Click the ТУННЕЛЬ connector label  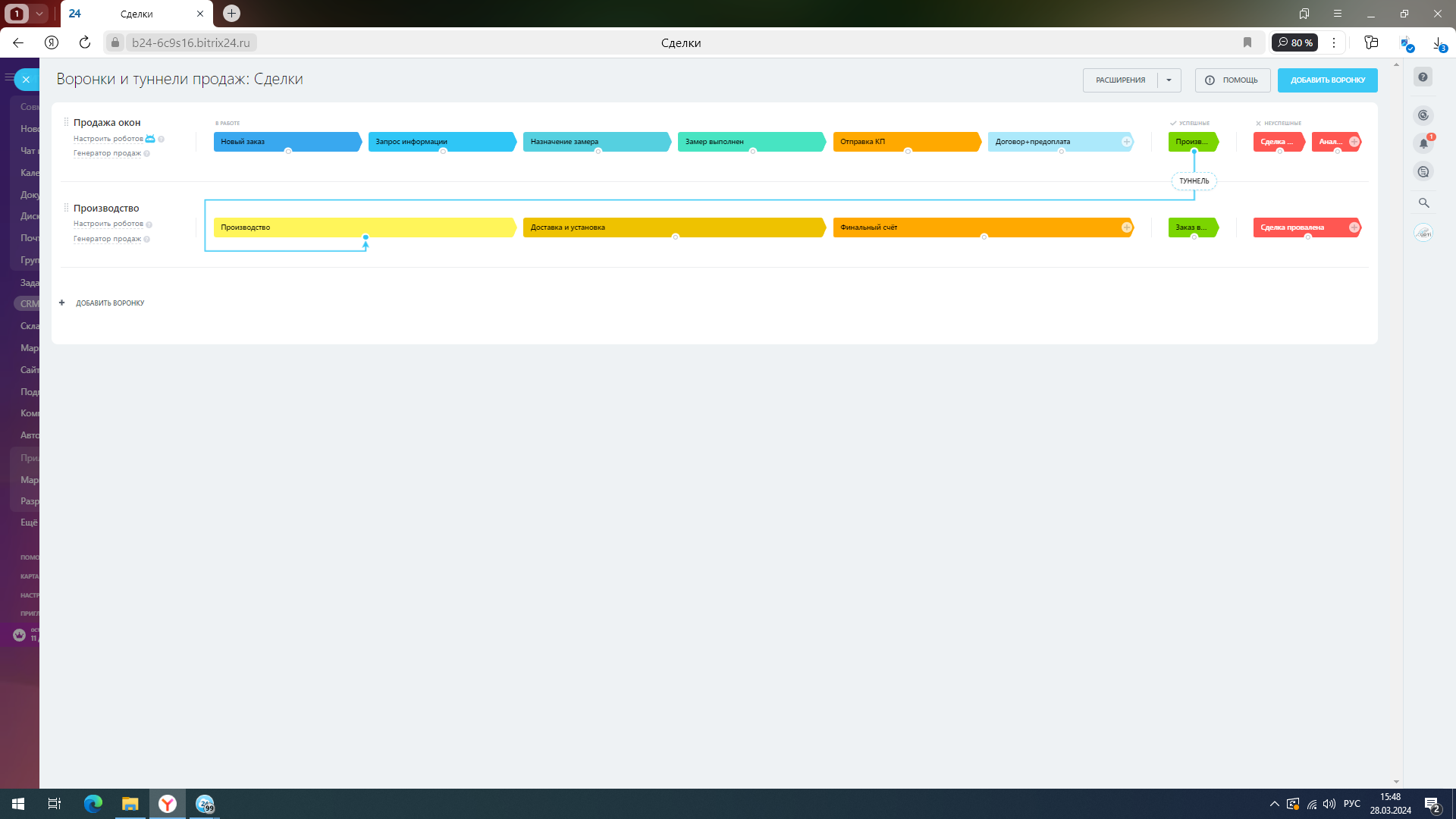(x=1194, y=181)
